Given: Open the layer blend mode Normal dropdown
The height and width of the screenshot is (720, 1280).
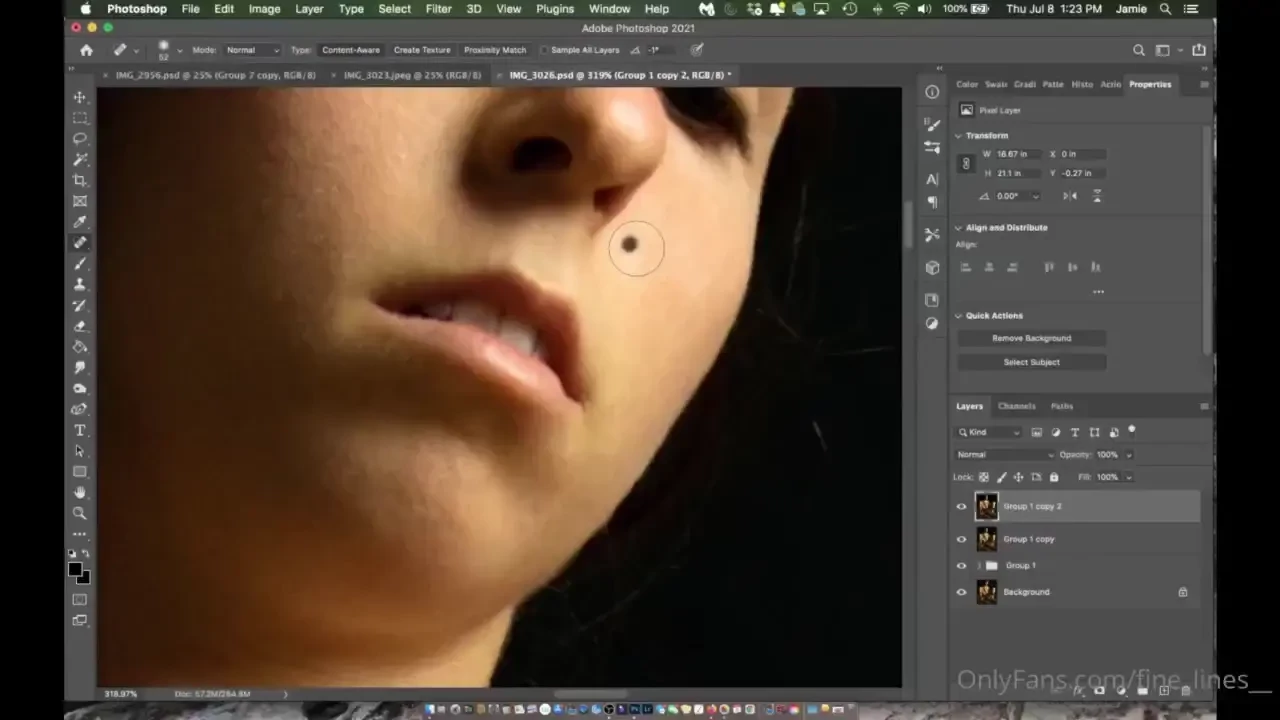Looking at the screenshot, I should 1004,455.
